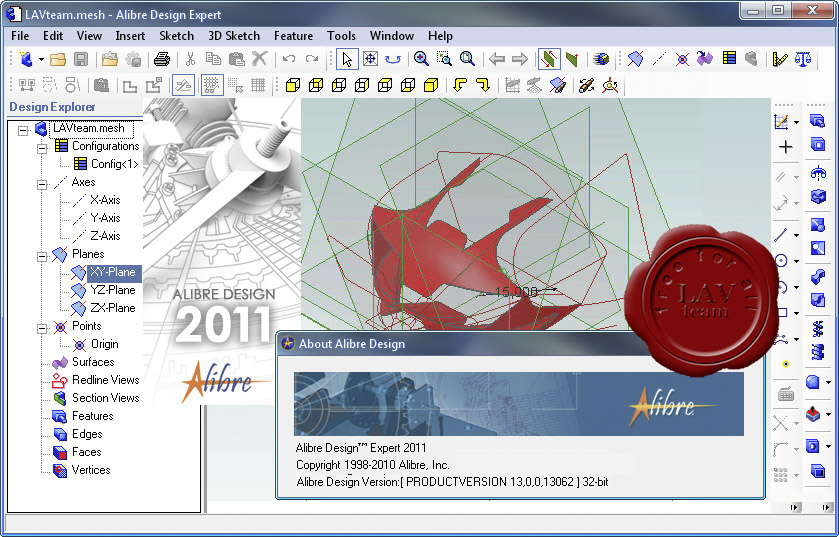The image size is (839, 537).
Task: Click the Insert Plane icon in the toolbar
Action: point(636,59)
